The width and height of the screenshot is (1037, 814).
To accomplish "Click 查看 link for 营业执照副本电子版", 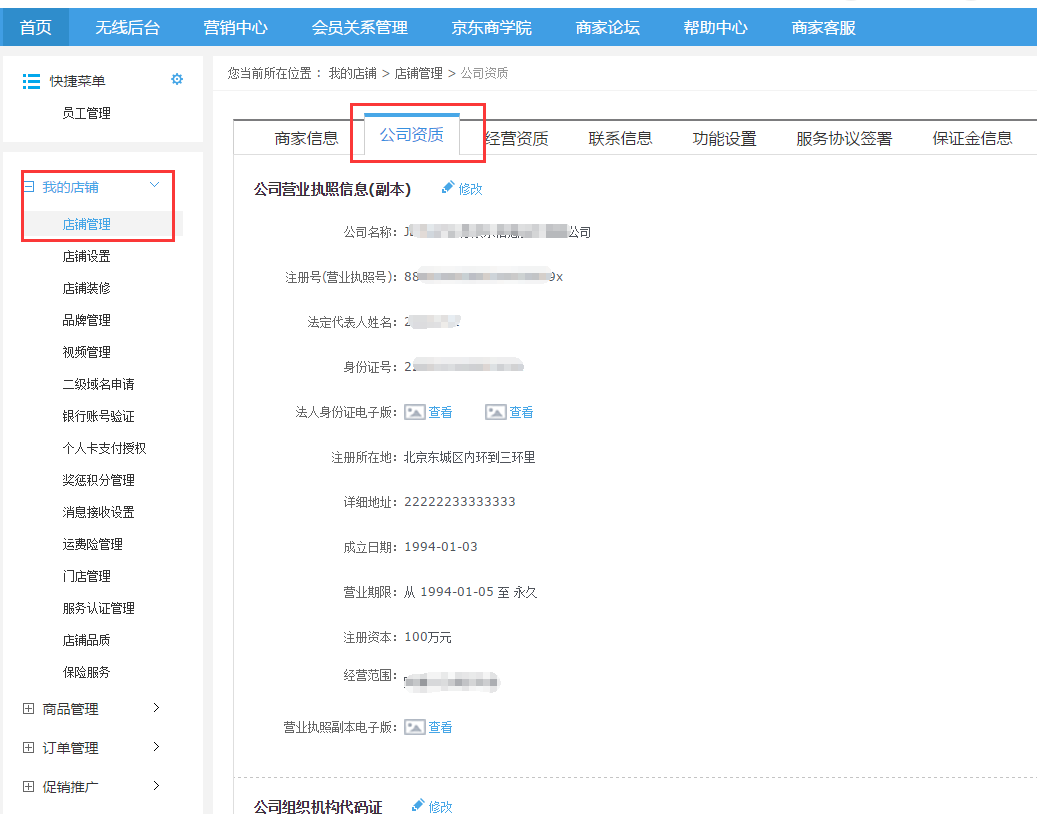I will (x=441, y=727).
